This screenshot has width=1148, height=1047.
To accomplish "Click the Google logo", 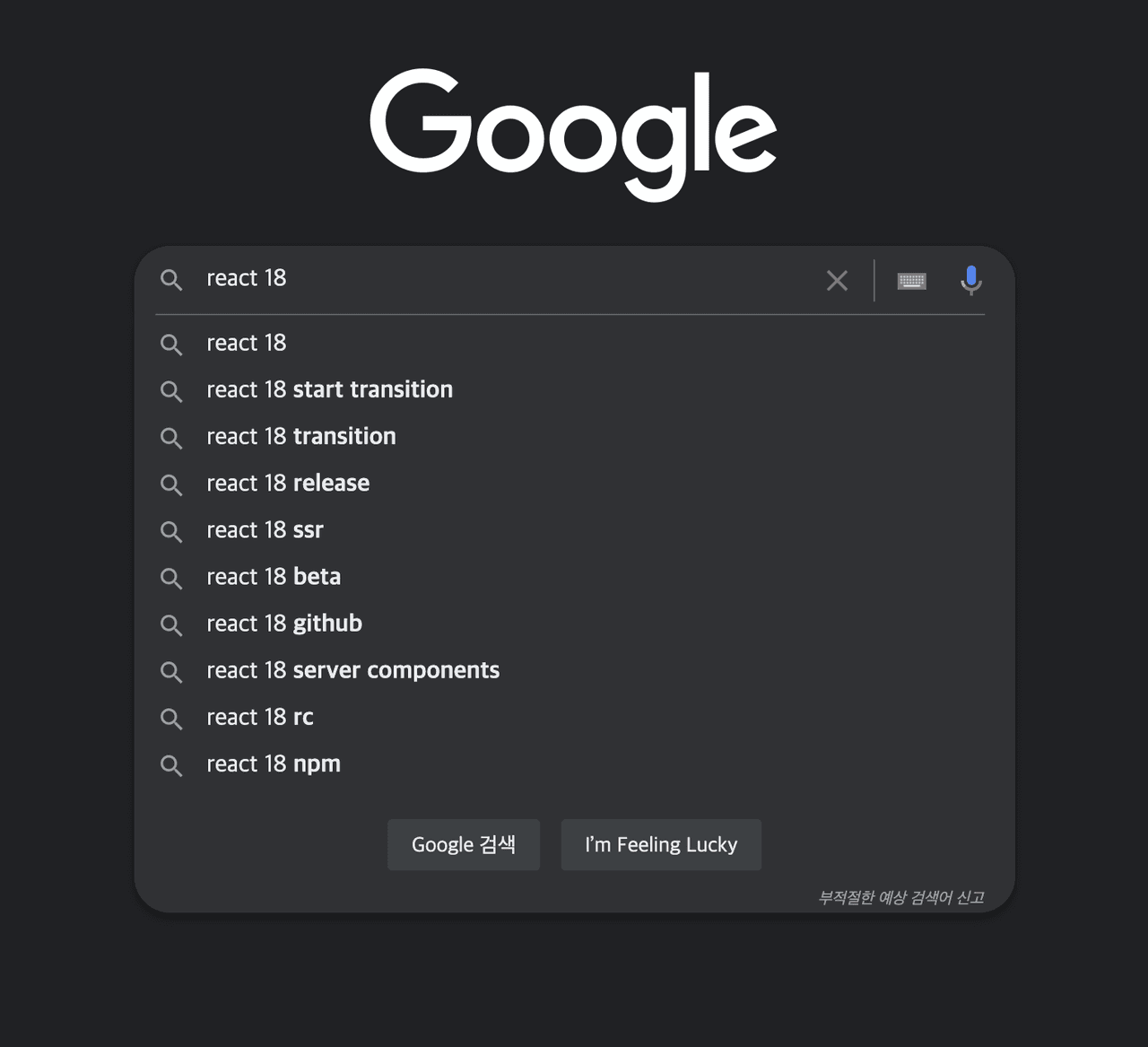I will coord(573,133).
